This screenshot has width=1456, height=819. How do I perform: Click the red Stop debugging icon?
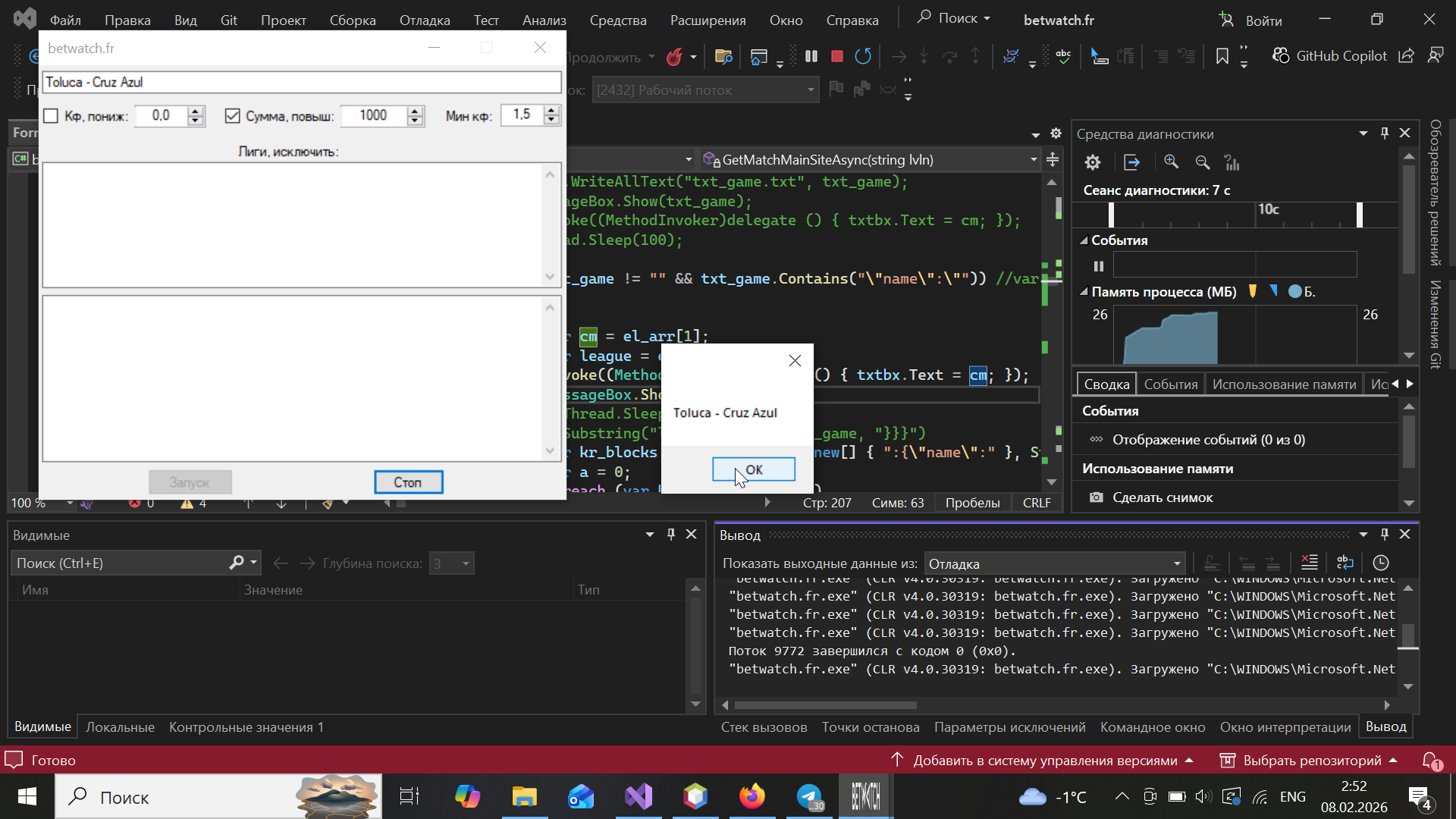[837, 56]
